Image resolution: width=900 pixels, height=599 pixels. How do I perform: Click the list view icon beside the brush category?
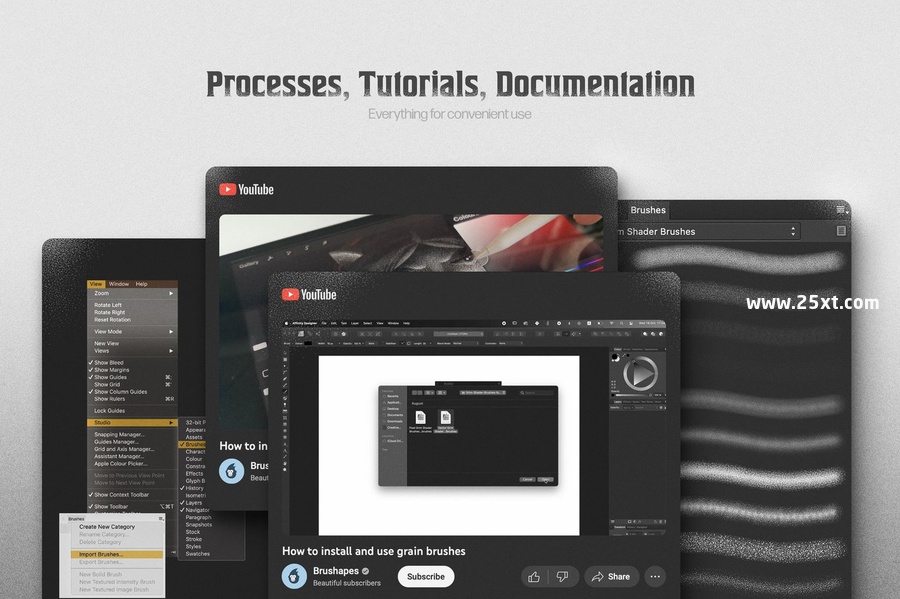841,231
